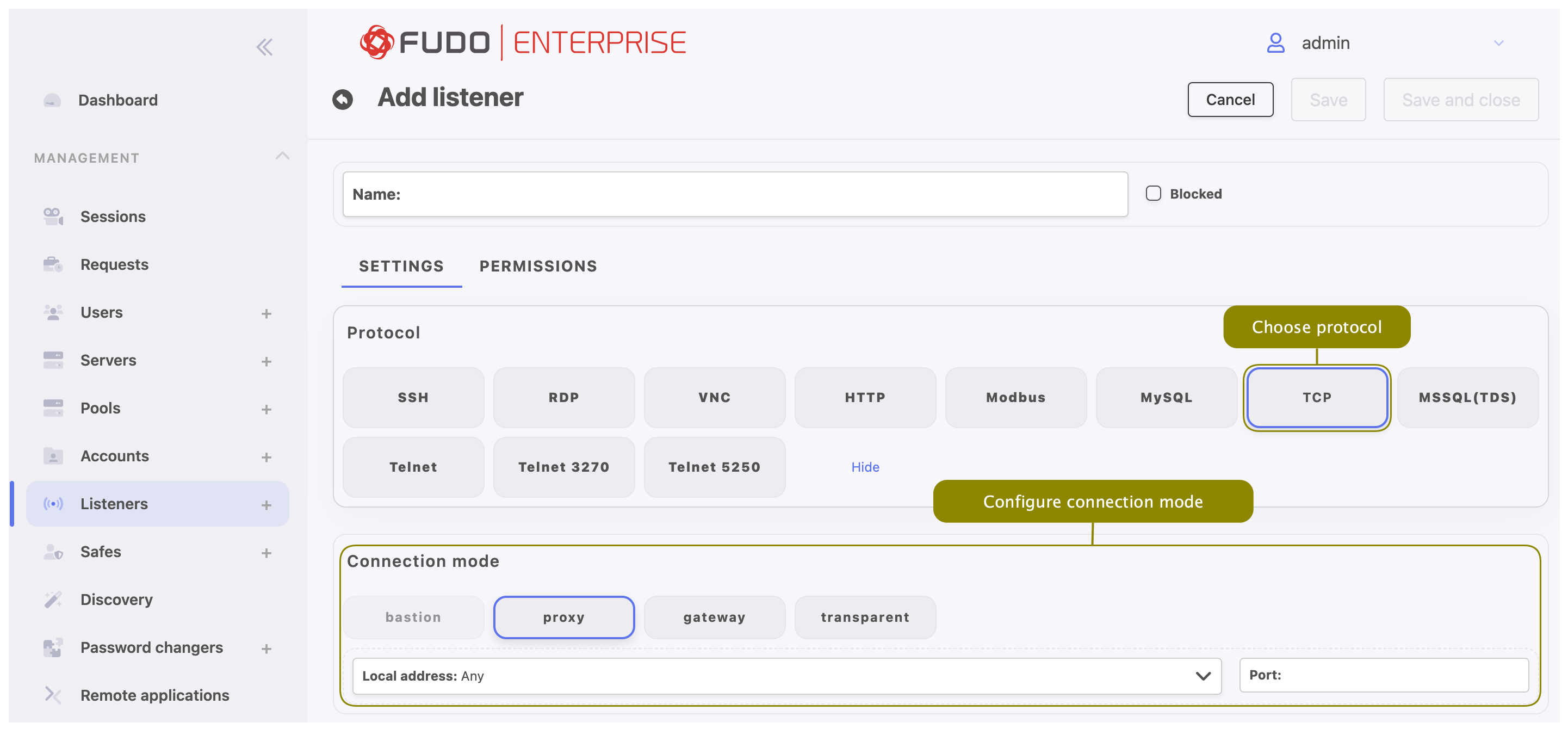
Task: Open the Local address dropdown
Action: point(786,675)
